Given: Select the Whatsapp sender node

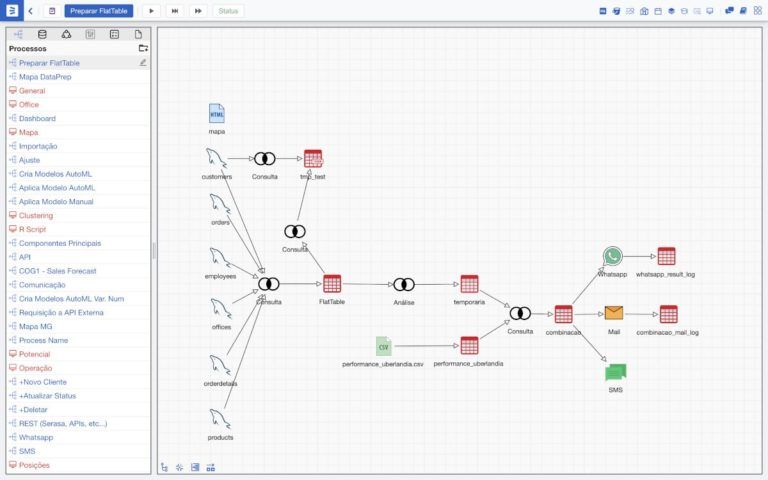Looking at the screenshot, I should [612, 256].
